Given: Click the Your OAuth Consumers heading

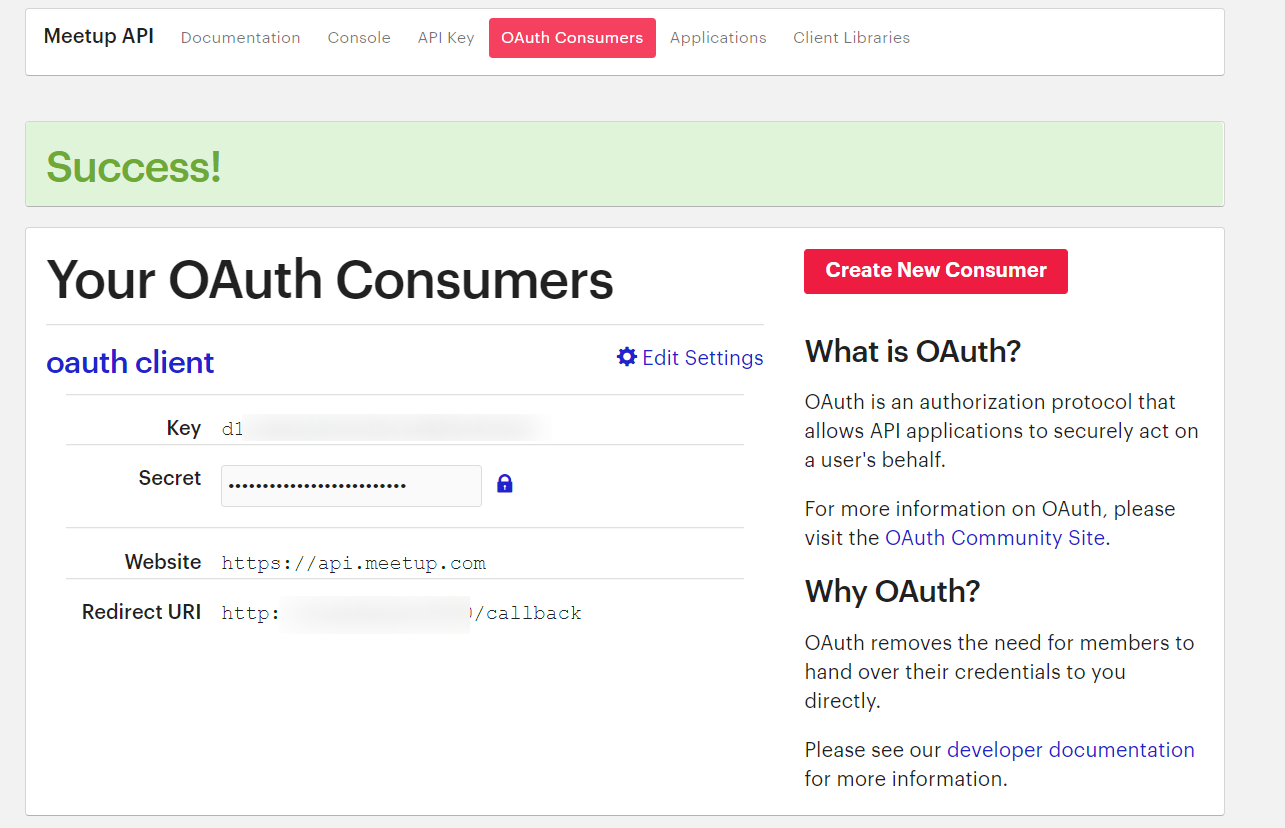Looking at the screenshot, I should (330, 279).
